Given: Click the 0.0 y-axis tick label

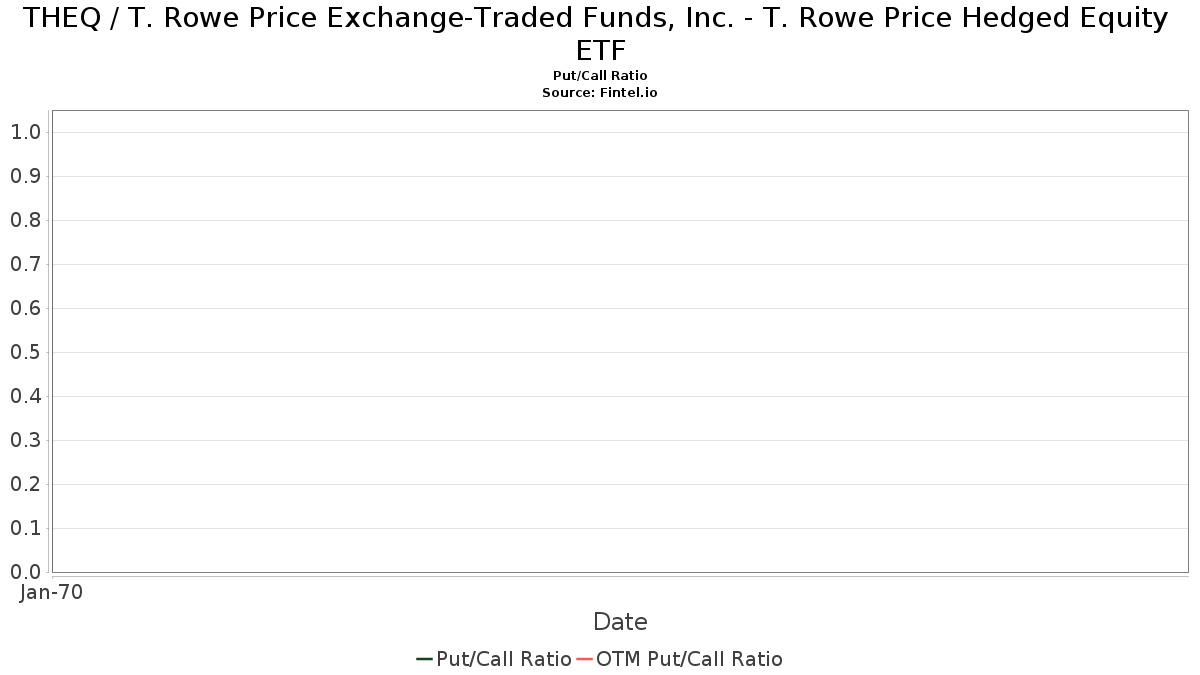Looking at the screenshot, I should click(x=25, y=572).
